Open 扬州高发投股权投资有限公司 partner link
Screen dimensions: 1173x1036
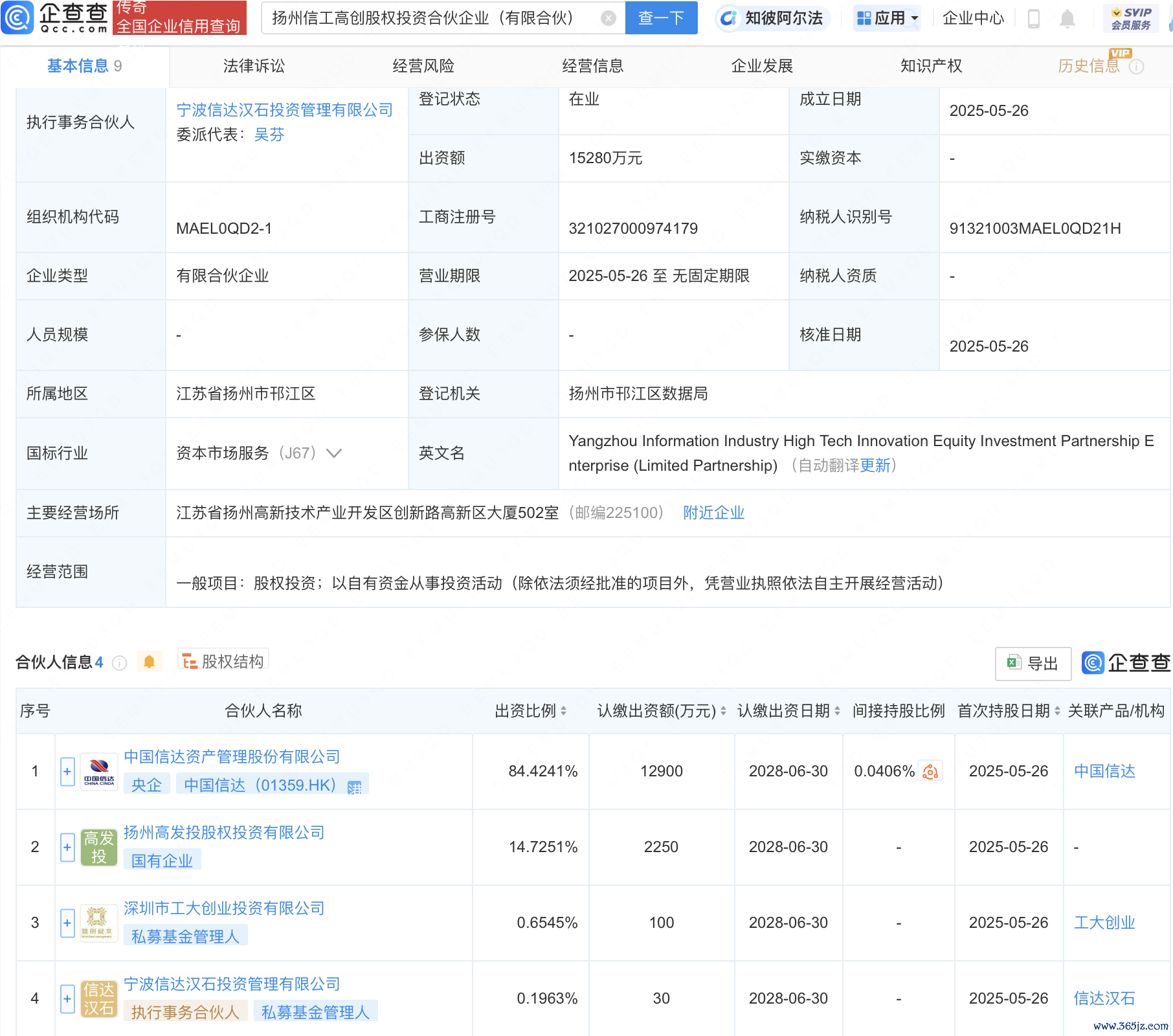[x=224, y=833]
